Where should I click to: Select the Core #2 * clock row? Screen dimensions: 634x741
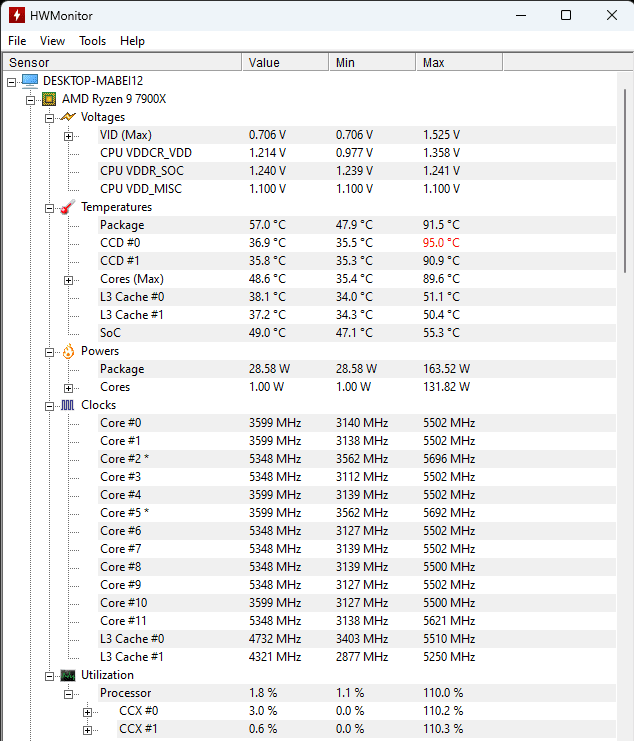[357, 459]
